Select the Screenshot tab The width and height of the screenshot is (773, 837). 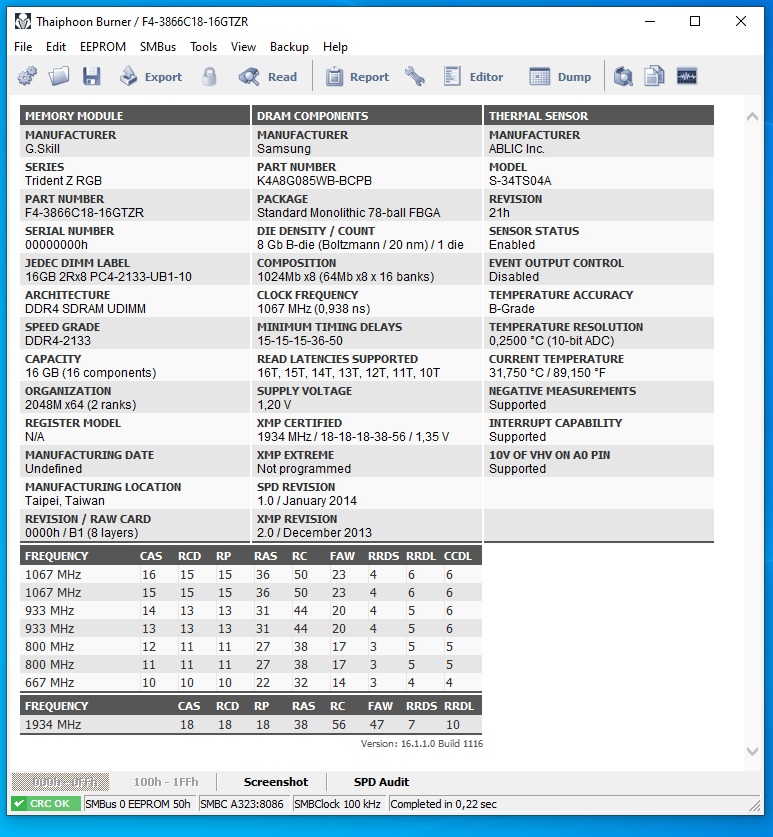276,782
